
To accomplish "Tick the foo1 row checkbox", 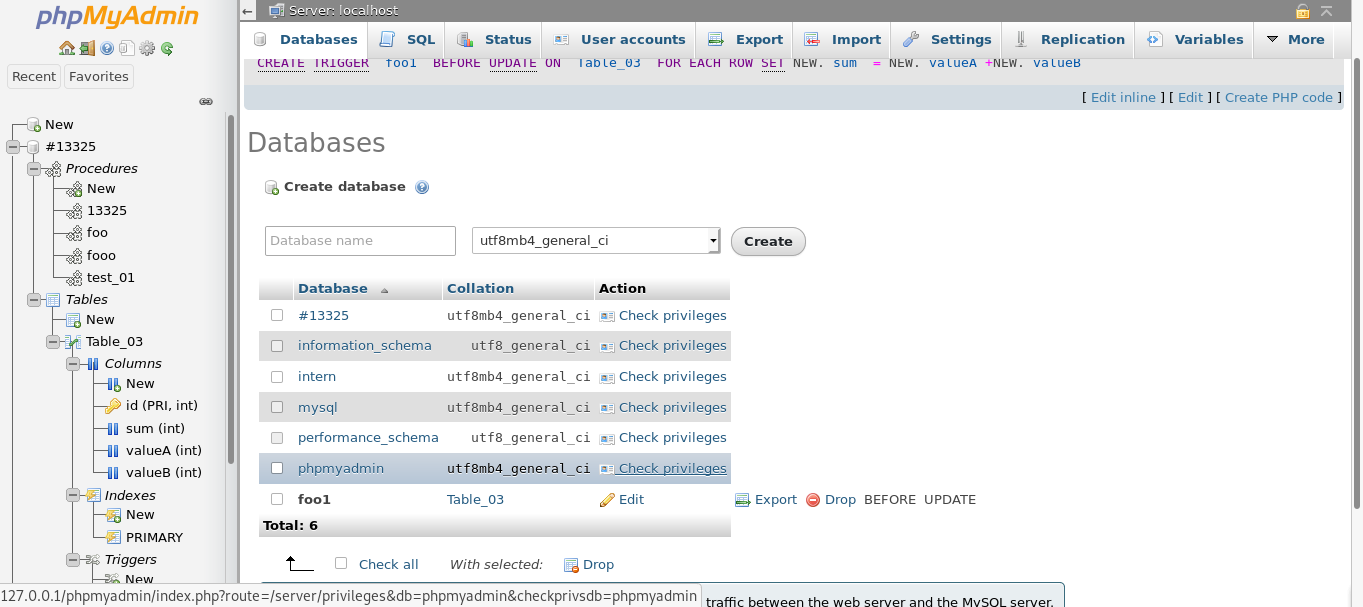I will (x=277, y=499).
